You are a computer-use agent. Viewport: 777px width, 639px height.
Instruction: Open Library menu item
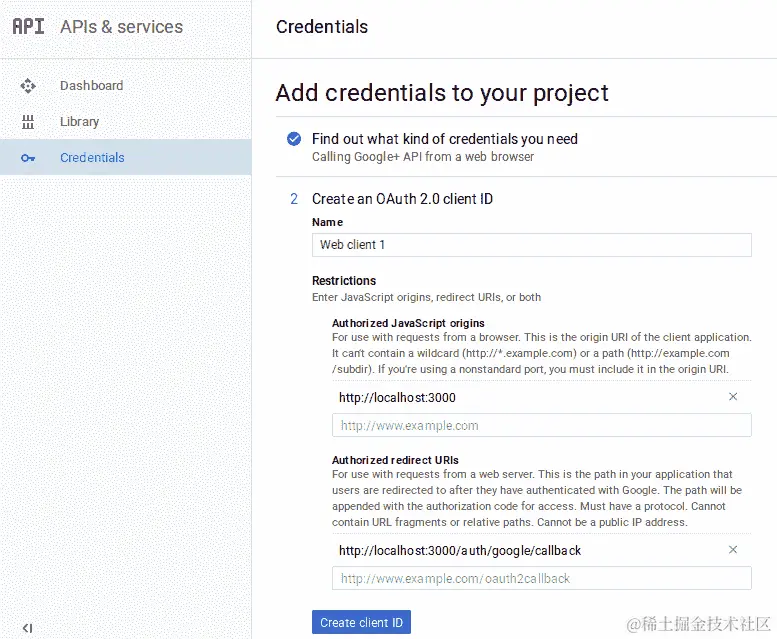point(79,122)
